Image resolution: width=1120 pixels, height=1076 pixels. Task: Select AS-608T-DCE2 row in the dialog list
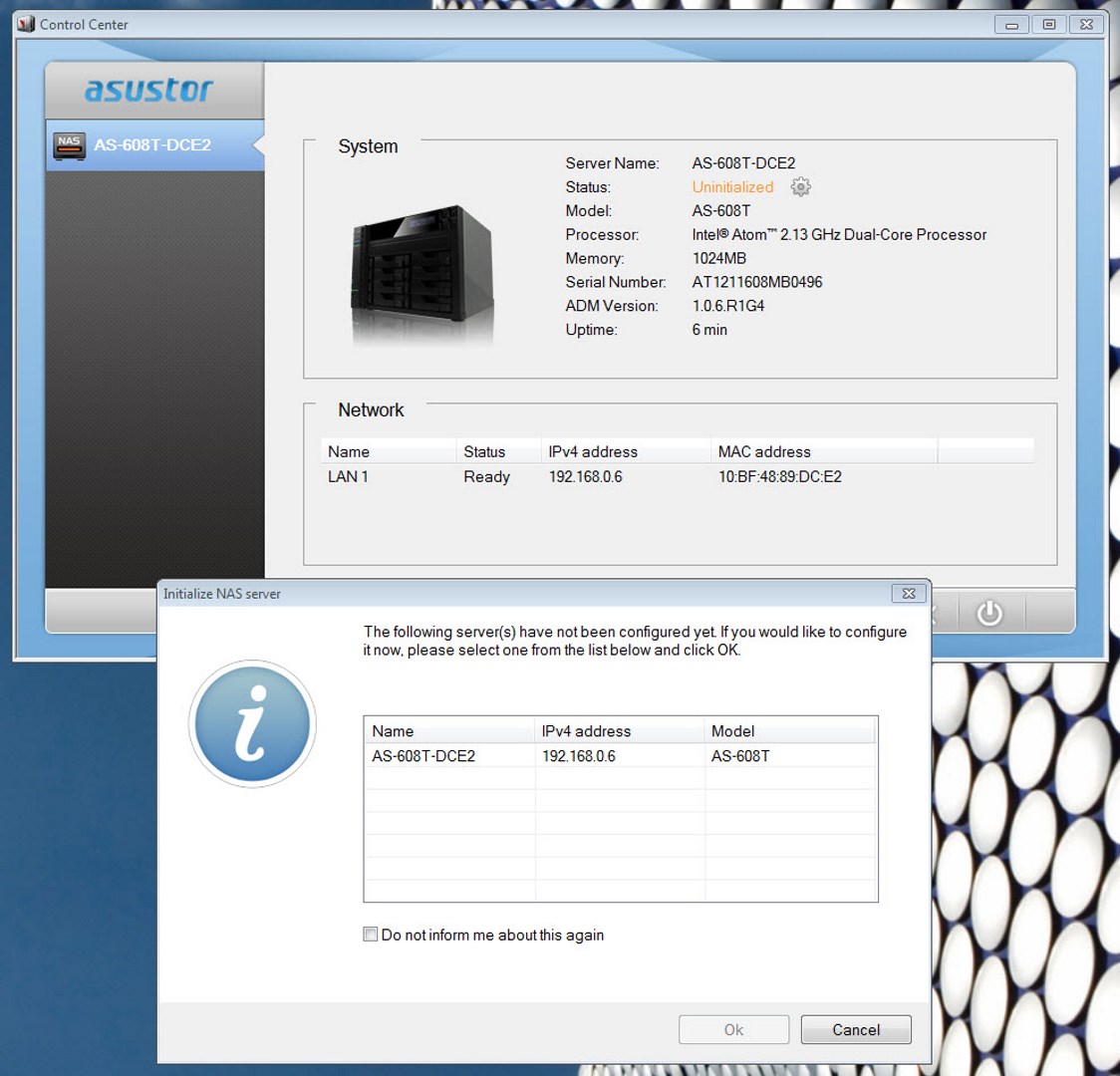point(620,755)
